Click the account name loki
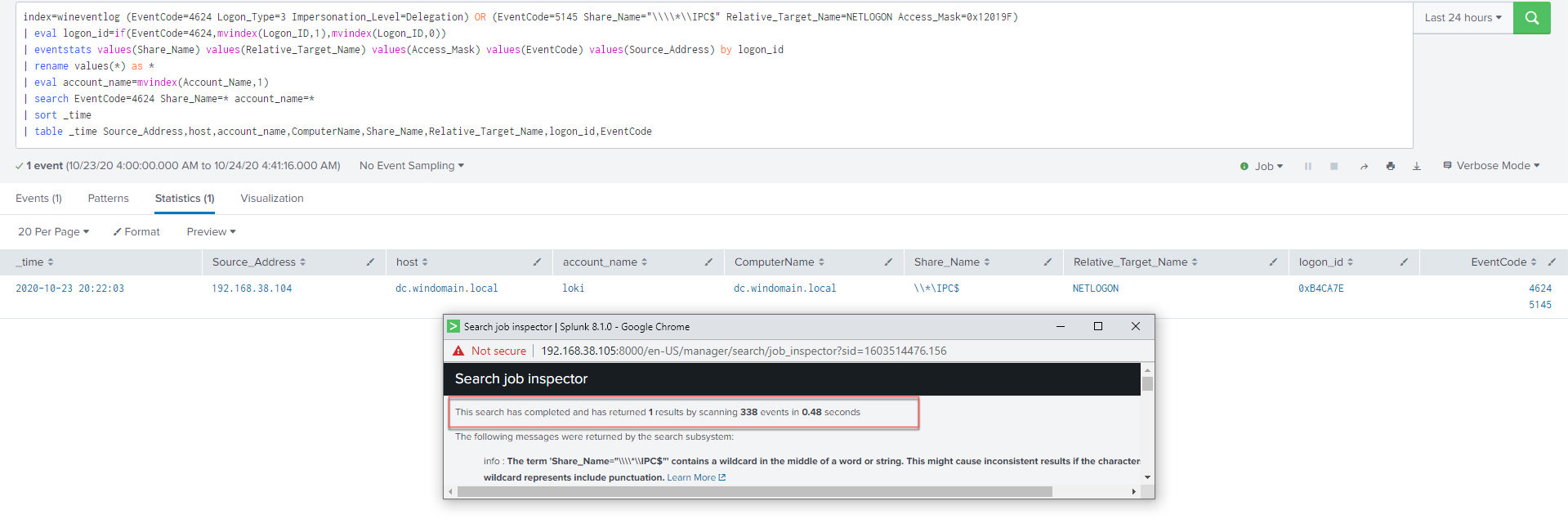This screenshot has width=1568, height=528. 574,288
